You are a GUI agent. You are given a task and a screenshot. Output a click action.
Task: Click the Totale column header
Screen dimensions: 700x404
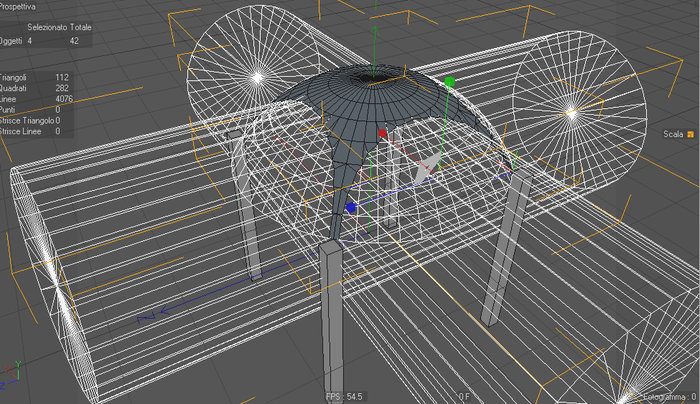pyautogui.click(x=80, y=27)
